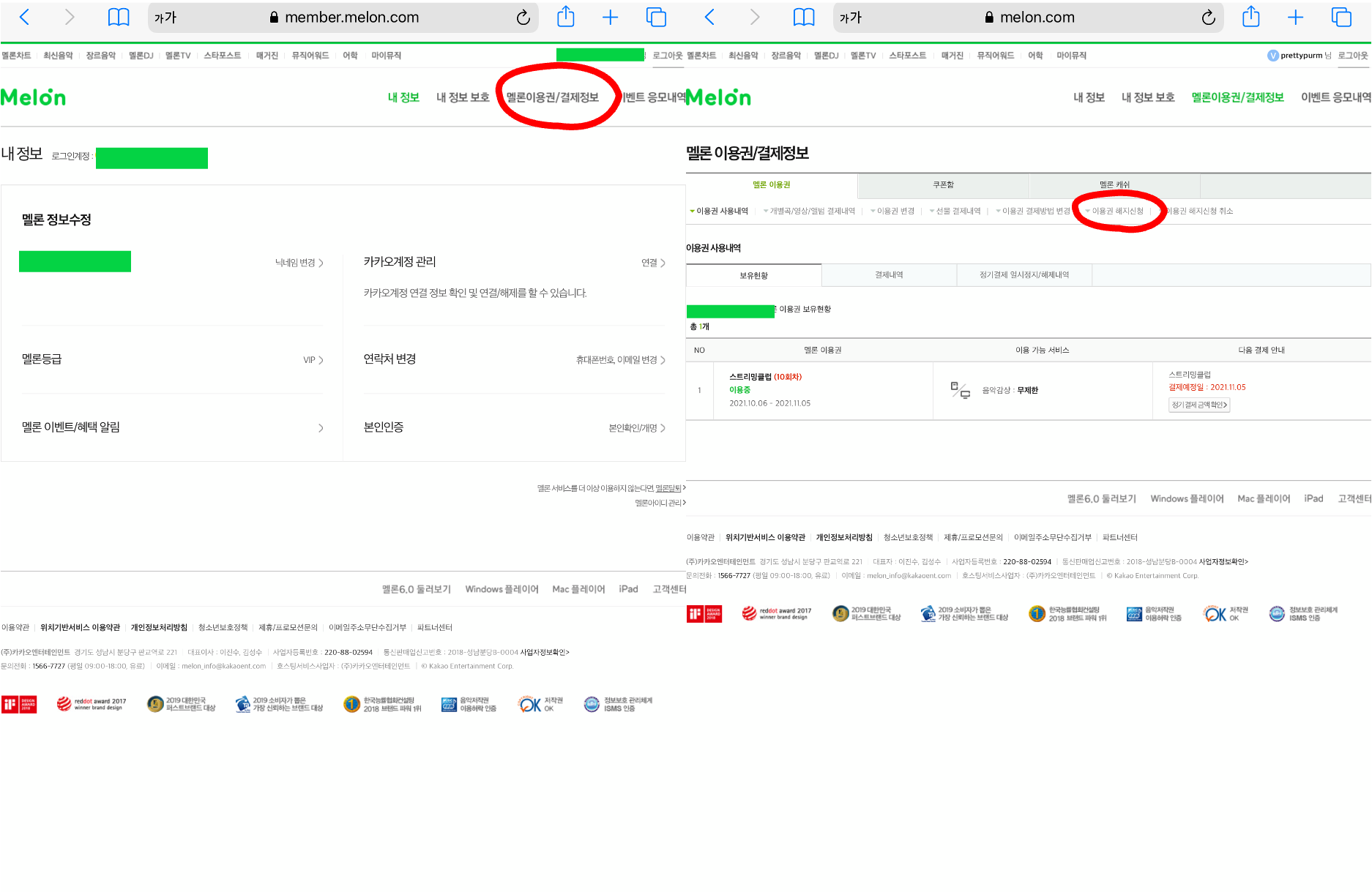
Task: Click the red dot award 2017 badge on right page
Action: tap(776, 613)
